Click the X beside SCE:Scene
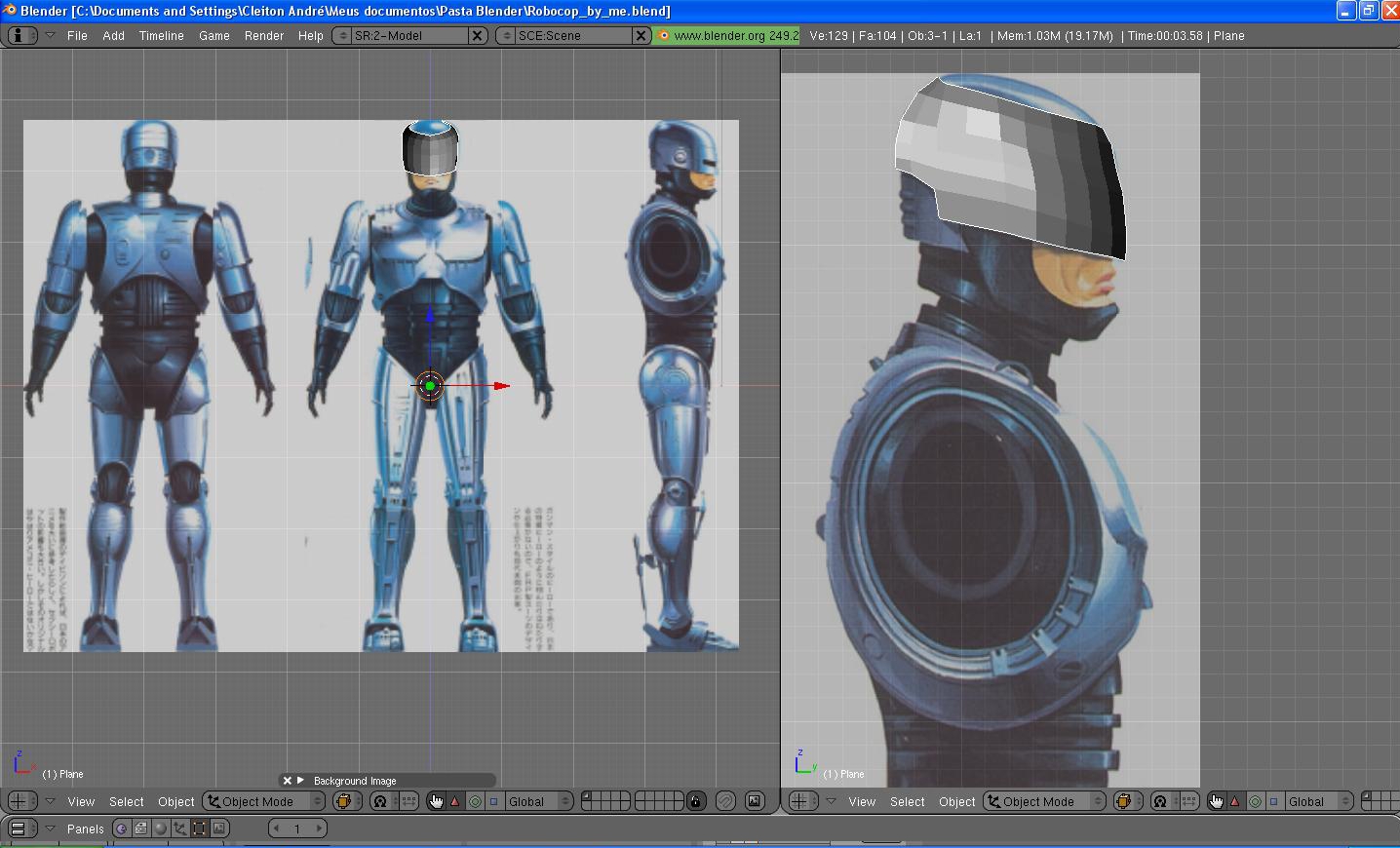 641,35
